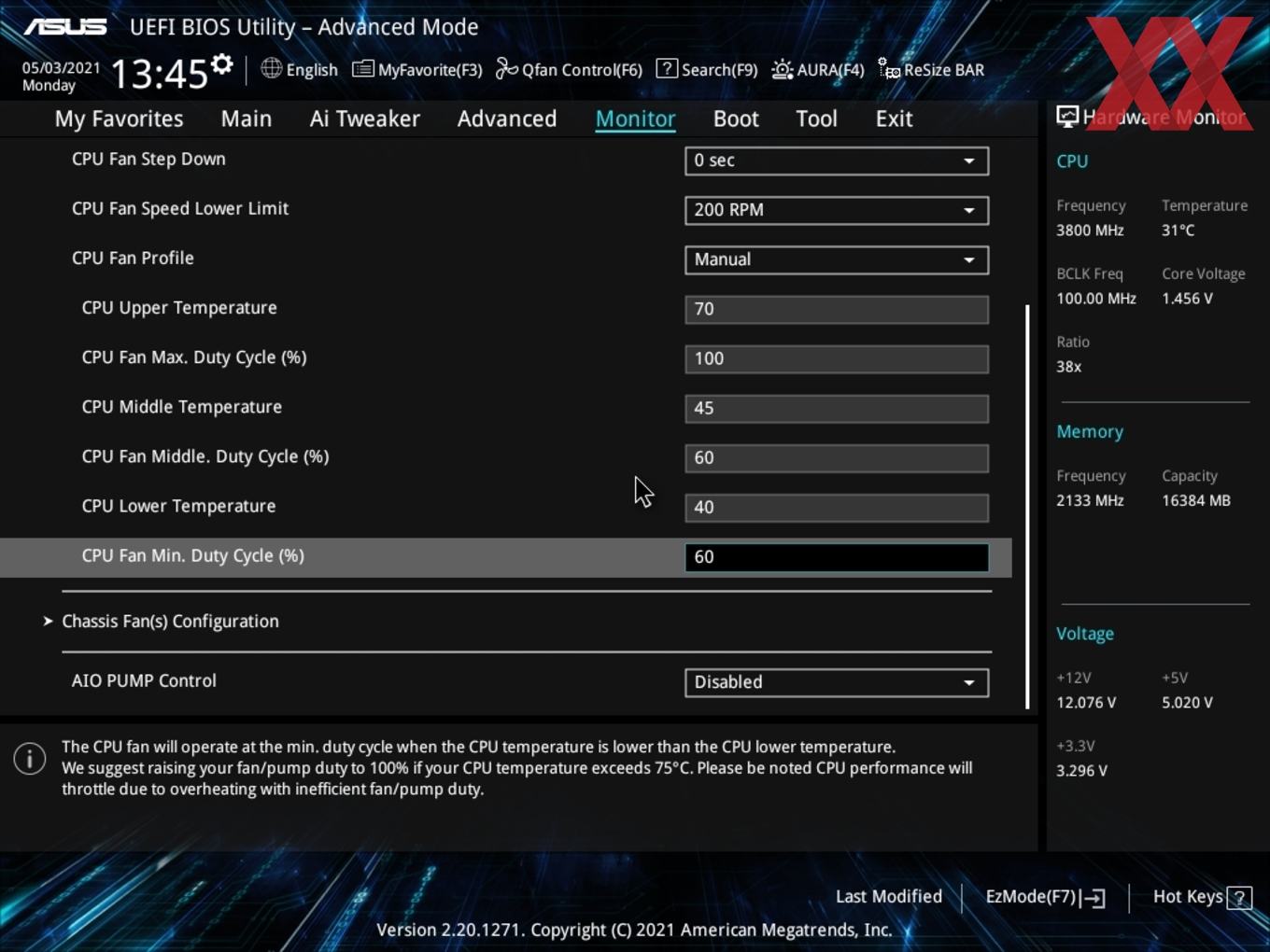
Task: Click the info icon in the help area
Action: coord(30,758)
